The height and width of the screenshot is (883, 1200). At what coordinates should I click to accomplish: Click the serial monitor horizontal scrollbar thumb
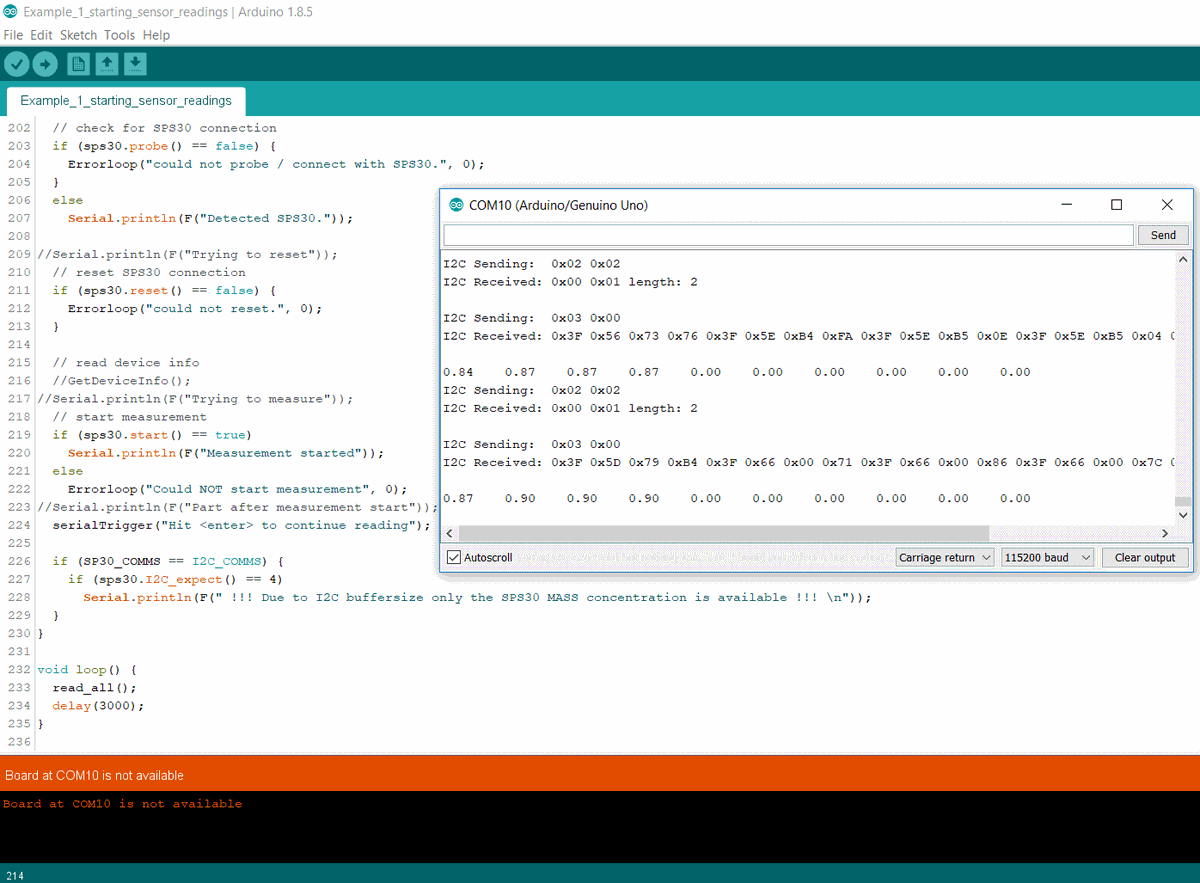click(723, 533)
